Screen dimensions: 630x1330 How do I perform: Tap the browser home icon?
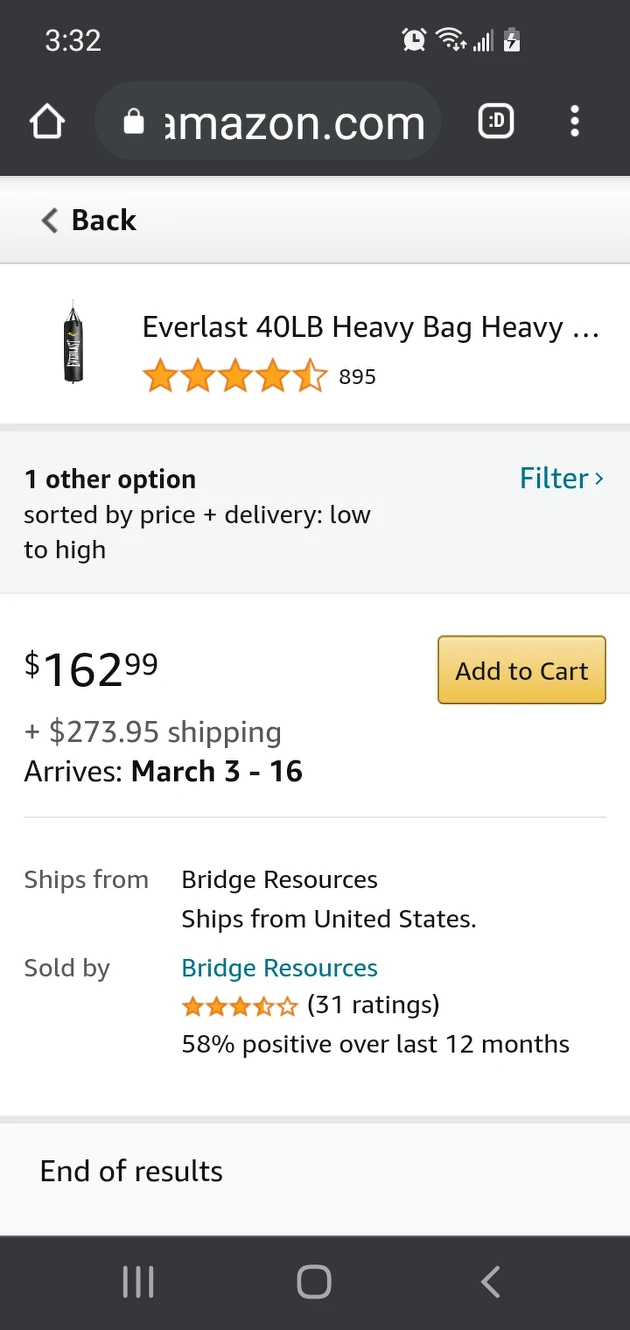[47, 122]
